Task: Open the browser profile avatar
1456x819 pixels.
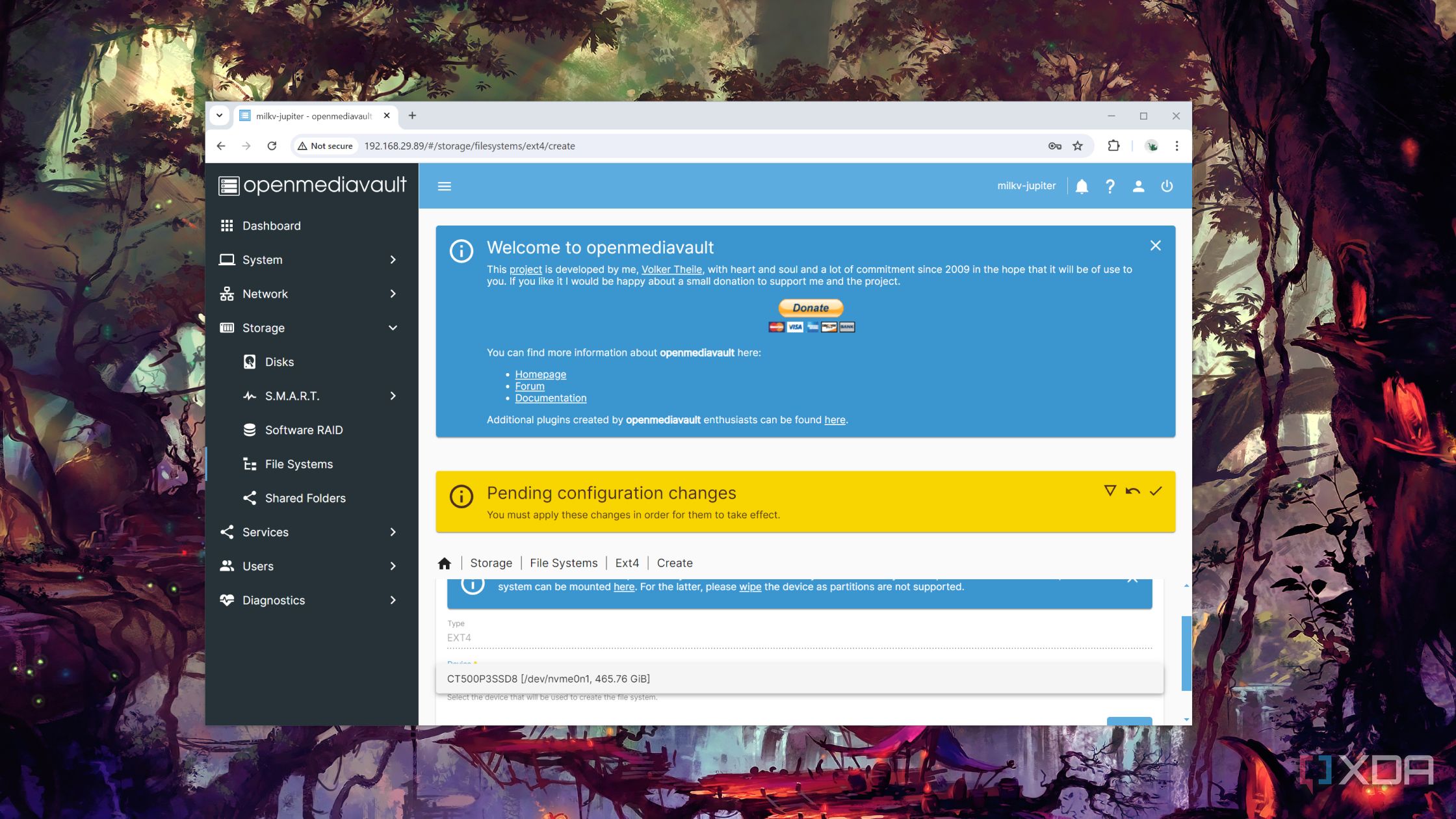Action: [x=1151, y=146]
